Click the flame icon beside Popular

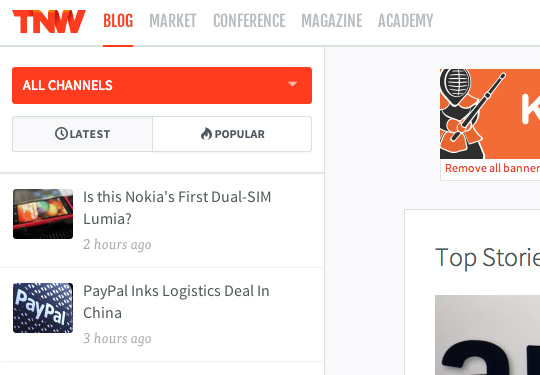206,134
